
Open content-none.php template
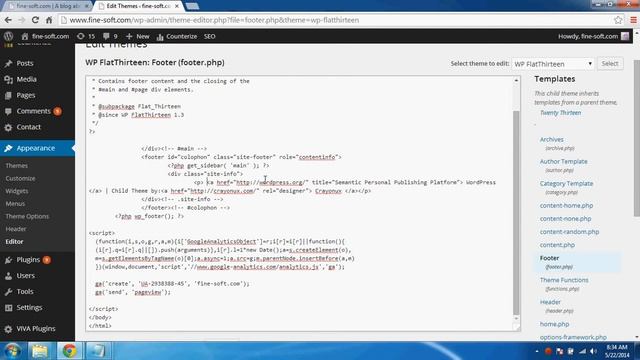[565, 219]
